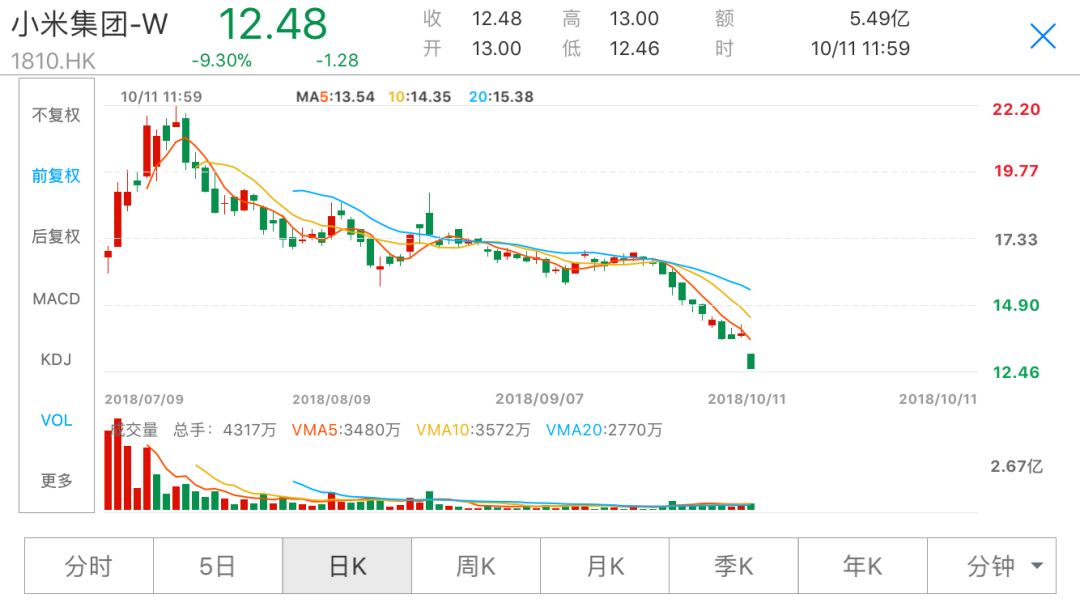Click the stock name 小米集团-W
Viewport: 1080px width, 607px height.
(90, 25)
